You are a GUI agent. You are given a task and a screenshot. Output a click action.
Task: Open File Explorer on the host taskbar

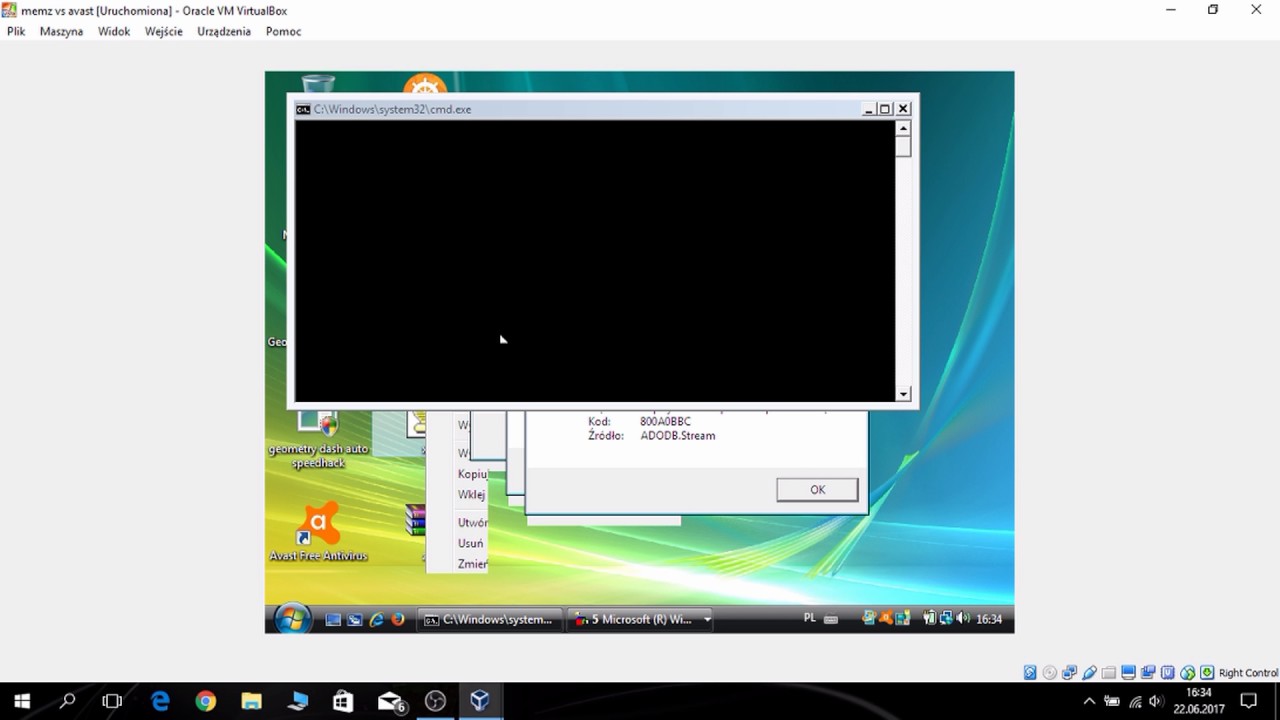[251, 701]
